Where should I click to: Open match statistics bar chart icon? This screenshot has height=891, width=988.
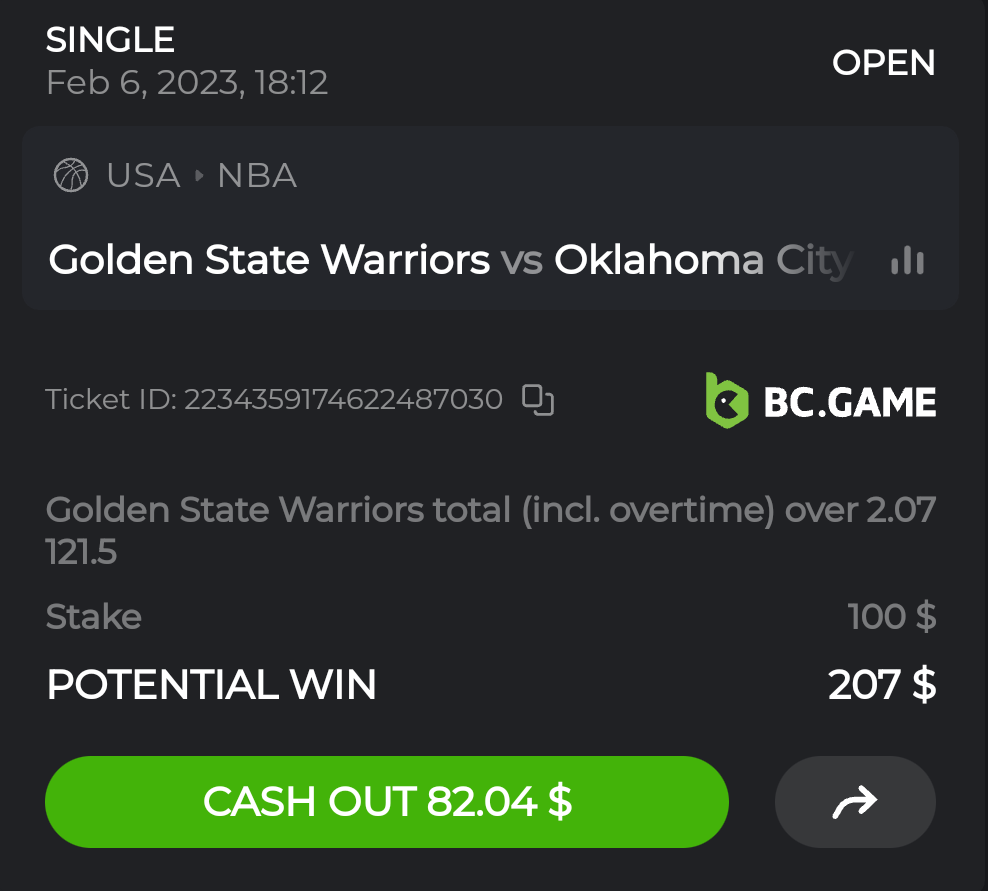(907, 261)
